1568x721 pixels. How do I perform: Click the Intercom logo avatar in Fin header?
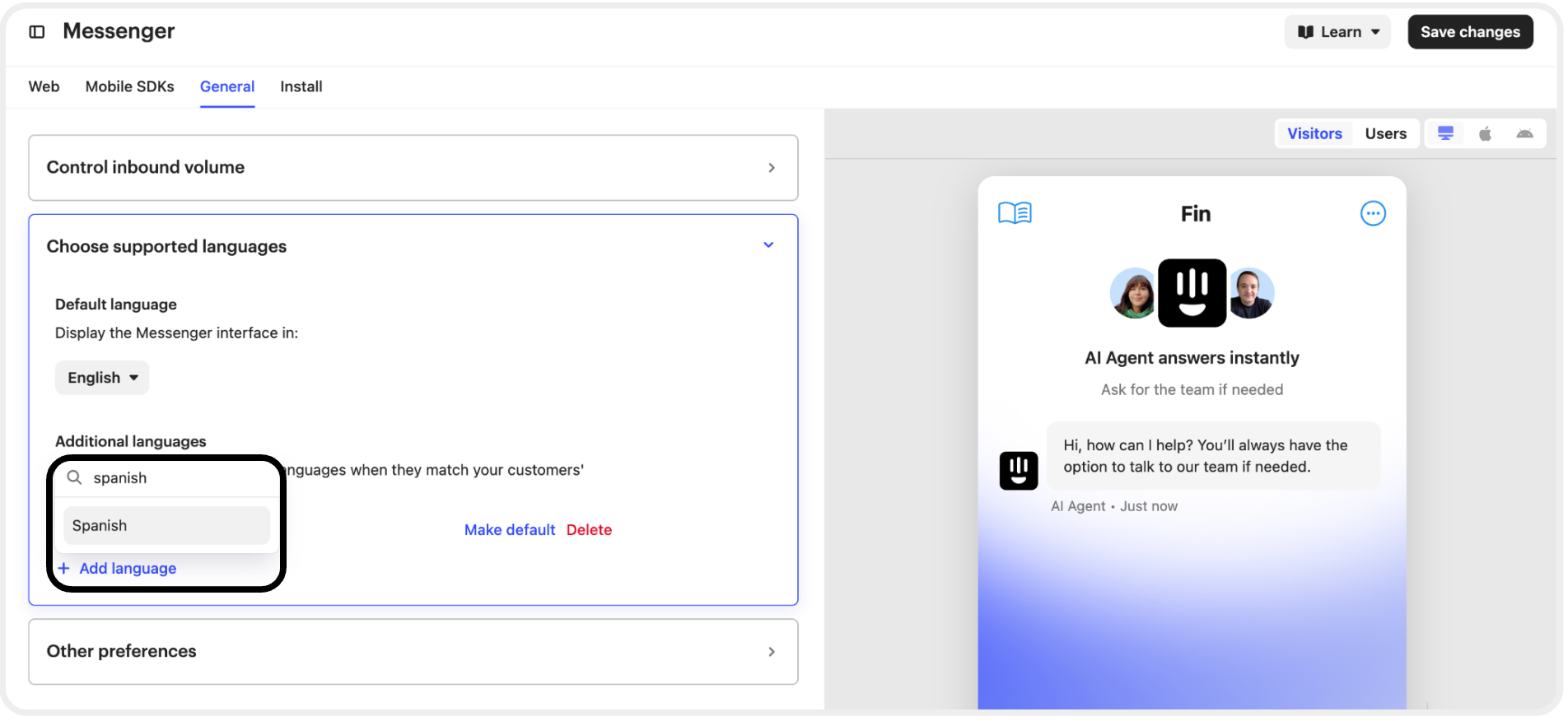(1192, 293)
